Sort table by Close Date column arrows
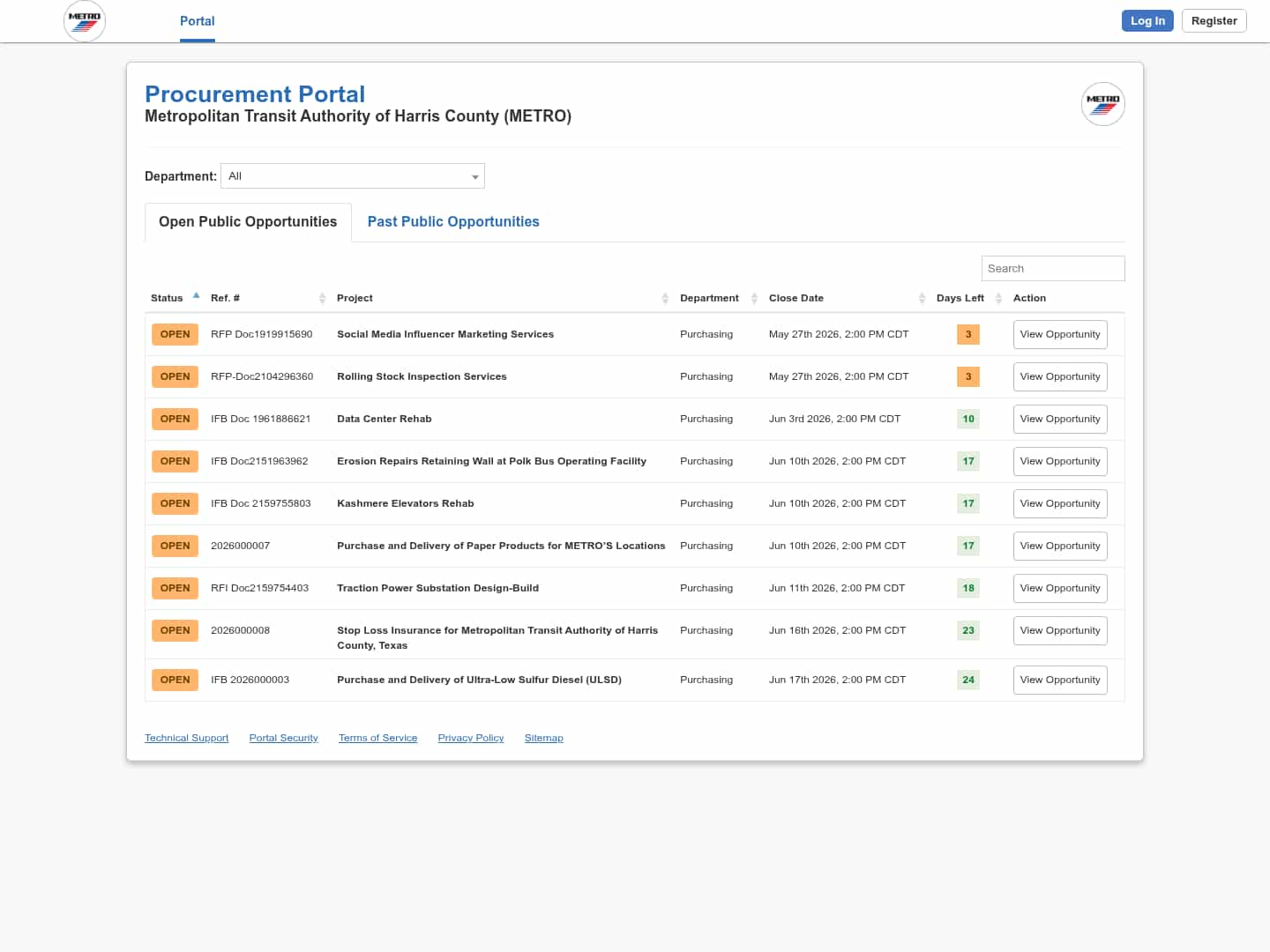The width and height of the screenshot is (1270, 952). 922,299
